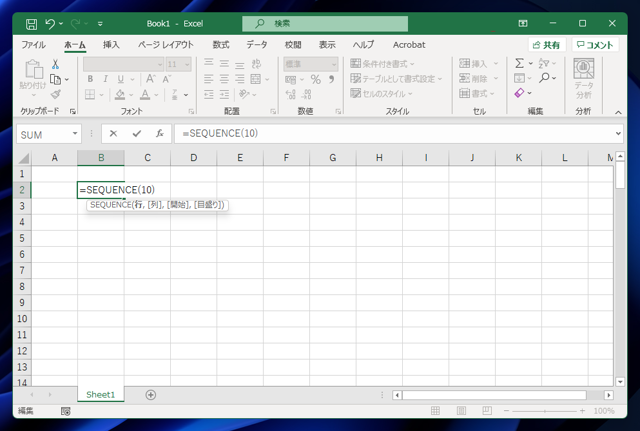Click the decrease decimal icon

[x=306, y=95]
